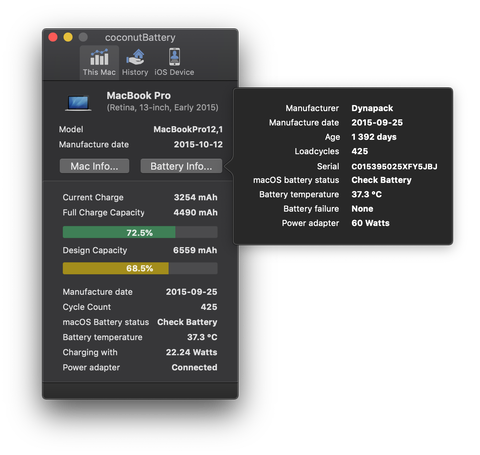Close the coconutBattery window
This screenshot has height=455, width=480.
pos(53,37)
